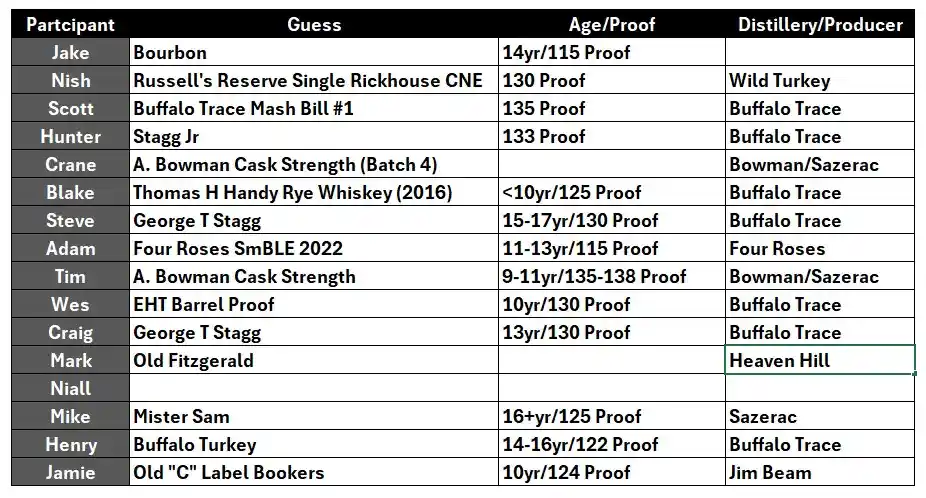Screen dimensions: 926x498
Task: Click the Stagg Jr guess cell
Action: point(313,136)
